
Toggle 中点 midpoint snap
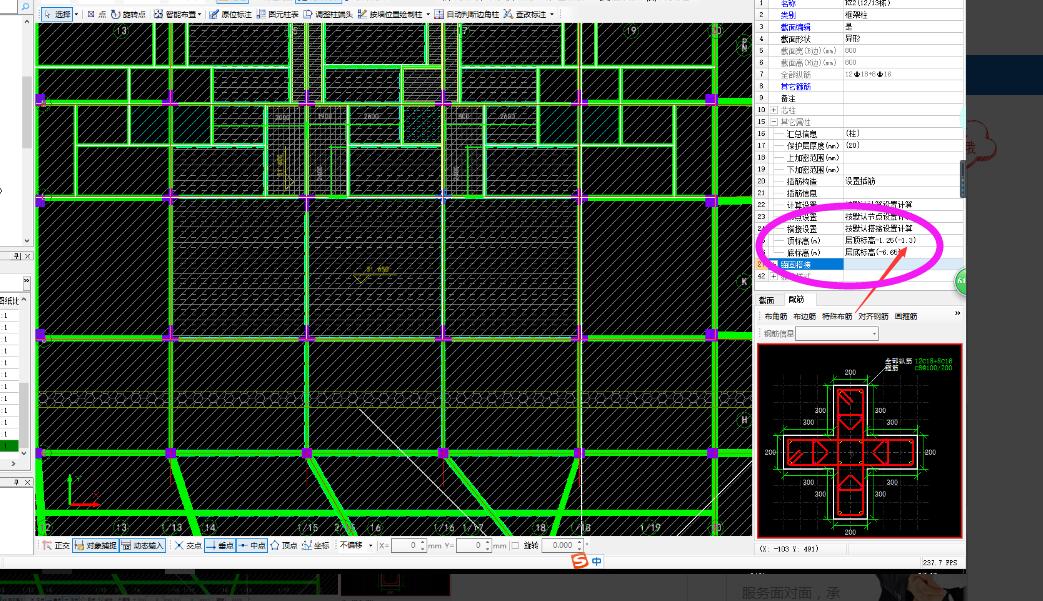click(x=252, y=545)
